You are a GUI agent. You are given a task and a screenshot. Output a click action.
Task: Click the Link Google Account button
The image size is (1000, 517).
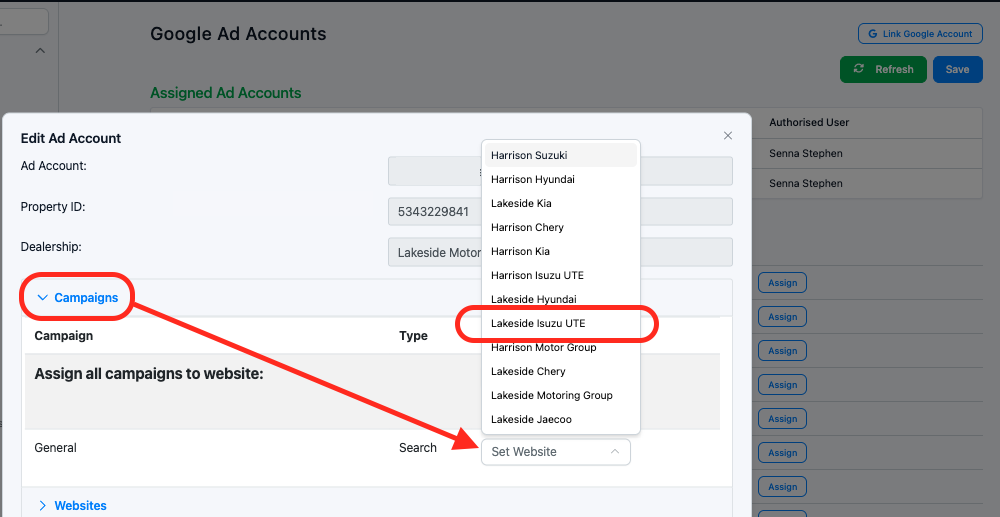click(920, 34)
